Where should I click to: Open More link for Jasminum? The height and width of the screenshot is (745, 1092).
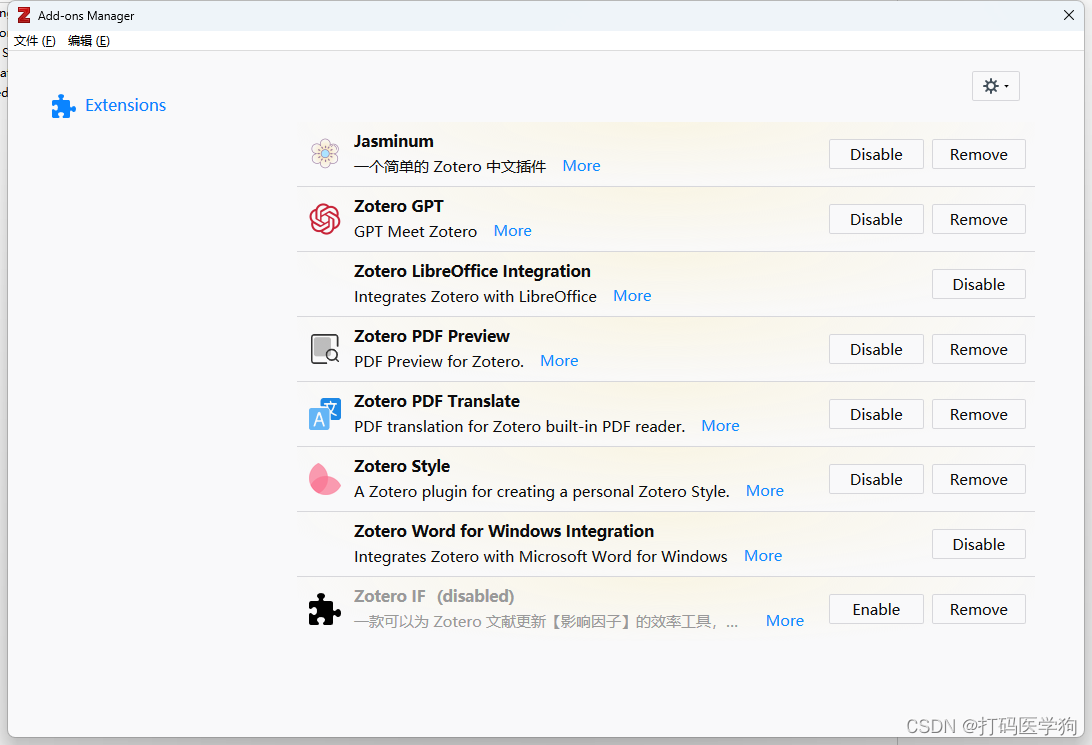coord(581,166)
